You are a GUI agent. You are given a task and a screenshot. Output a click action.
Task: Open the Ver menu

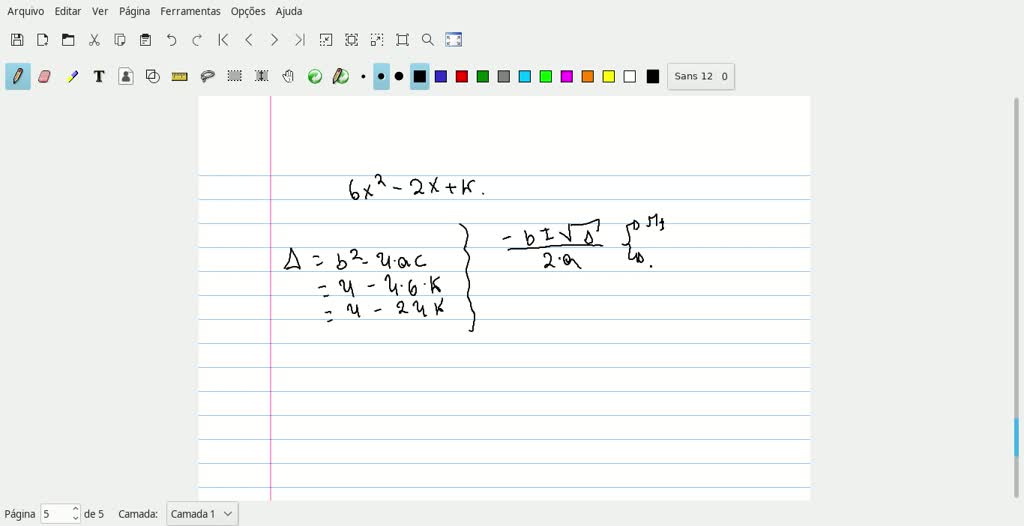(x=100, y=11)
